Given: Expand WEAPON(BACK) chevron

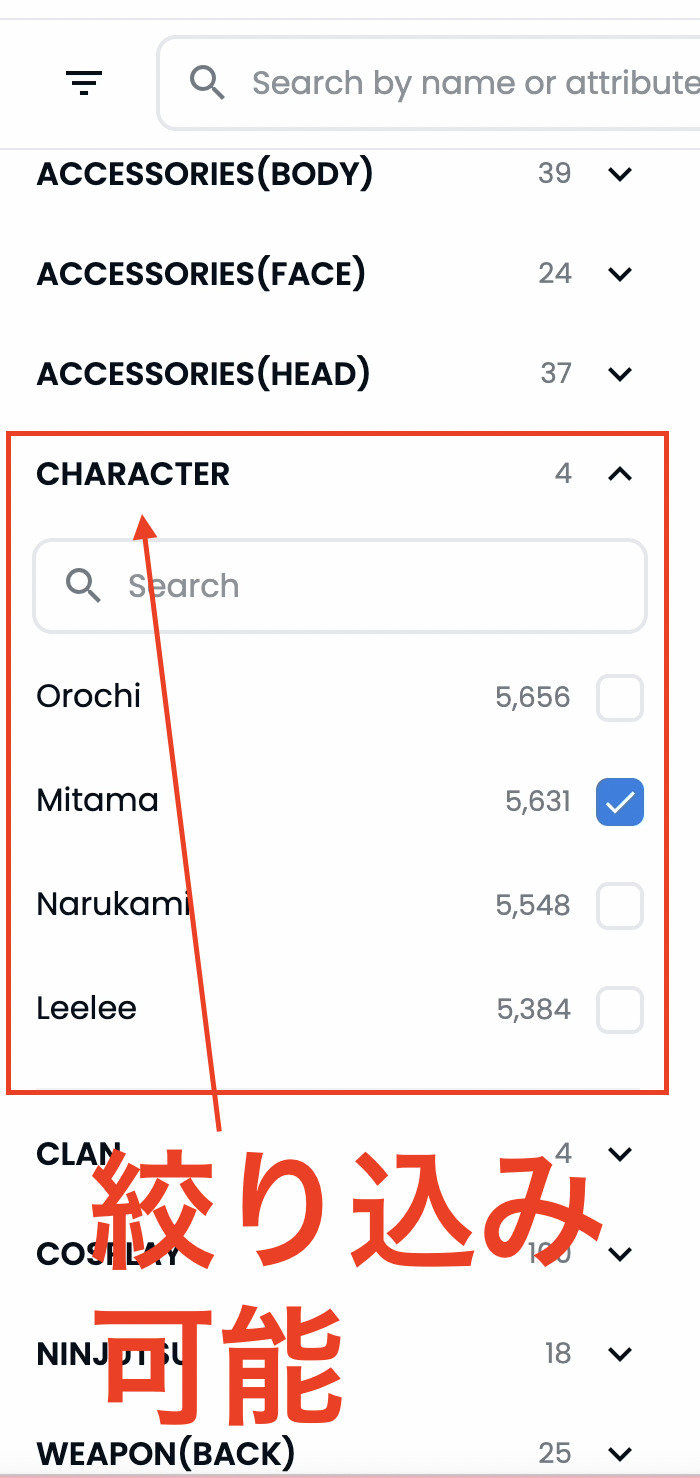Looking at the screenshot, I should click(620, 1453).
